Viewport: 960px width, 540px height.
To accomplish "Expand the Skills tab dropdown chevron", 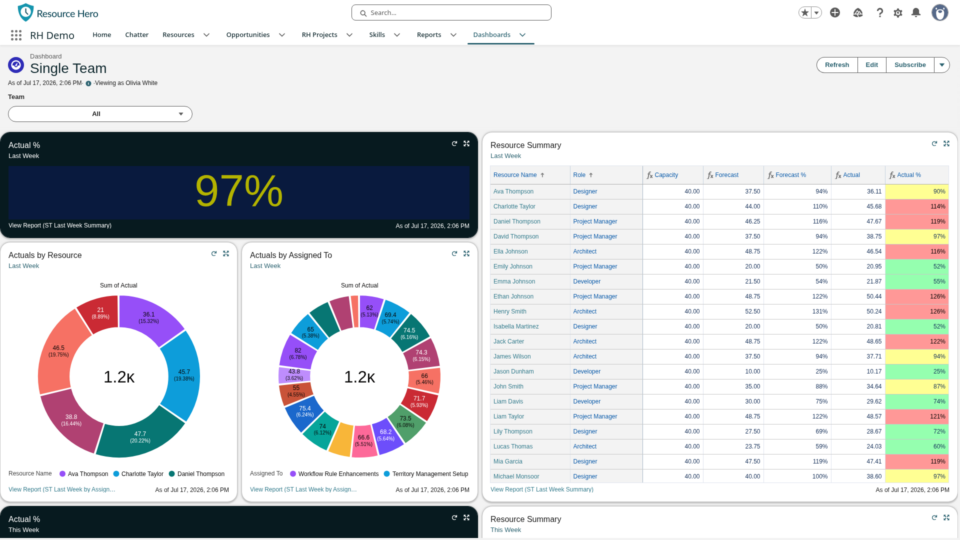I will [397, 35].
